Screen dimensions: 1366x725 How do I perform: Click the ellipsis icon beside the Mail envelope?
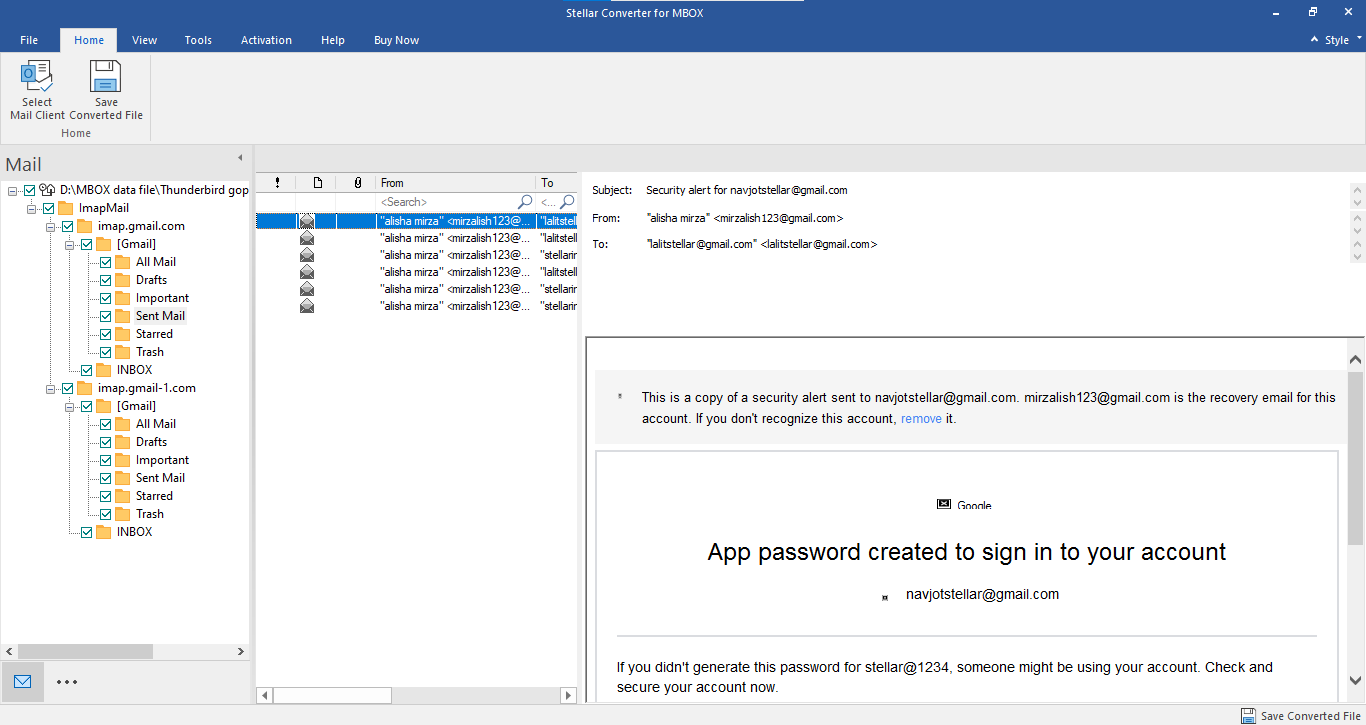(x=67, y=681)
